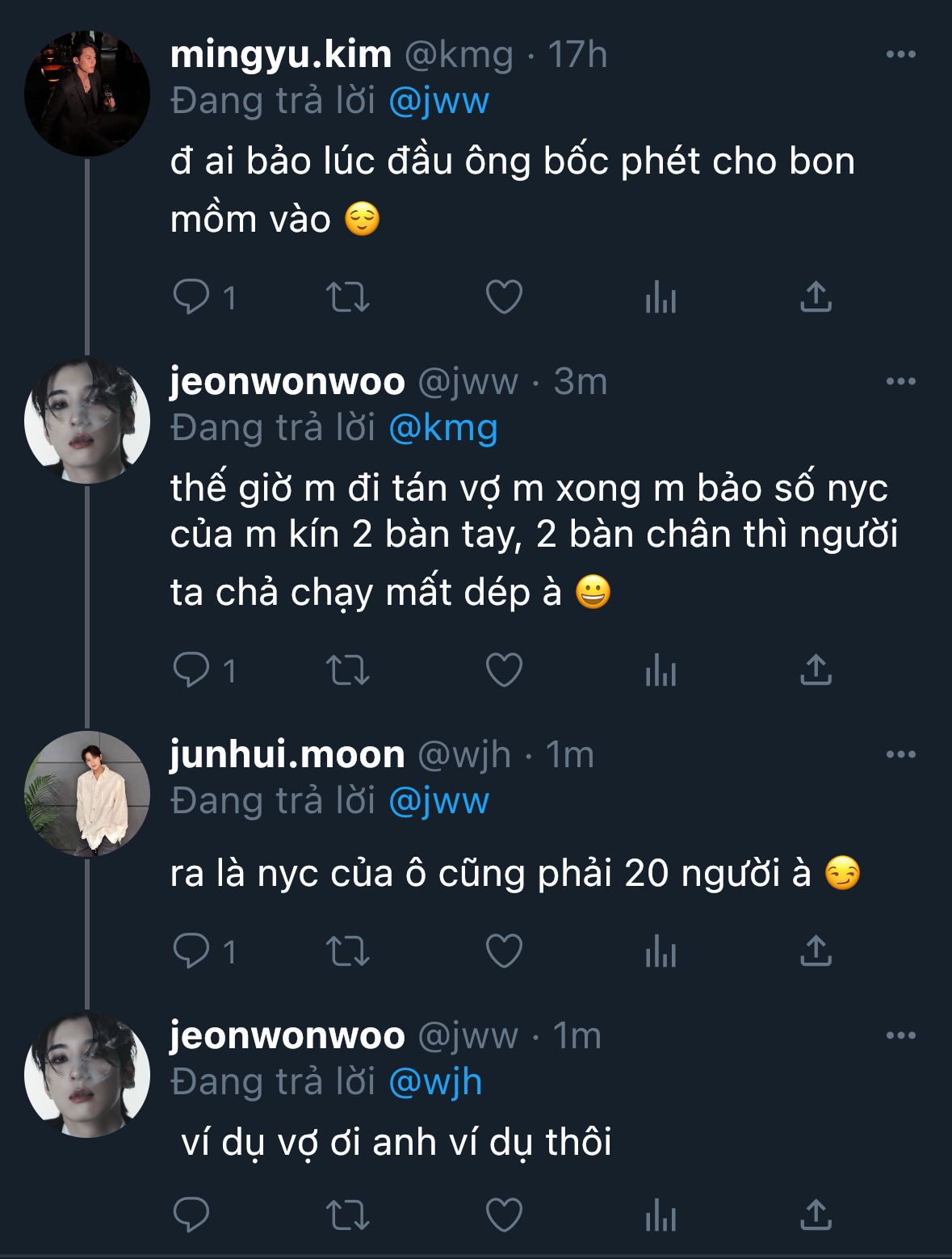
Task: View analytics for junhui.moon's tweet
Action: point(660,951)
